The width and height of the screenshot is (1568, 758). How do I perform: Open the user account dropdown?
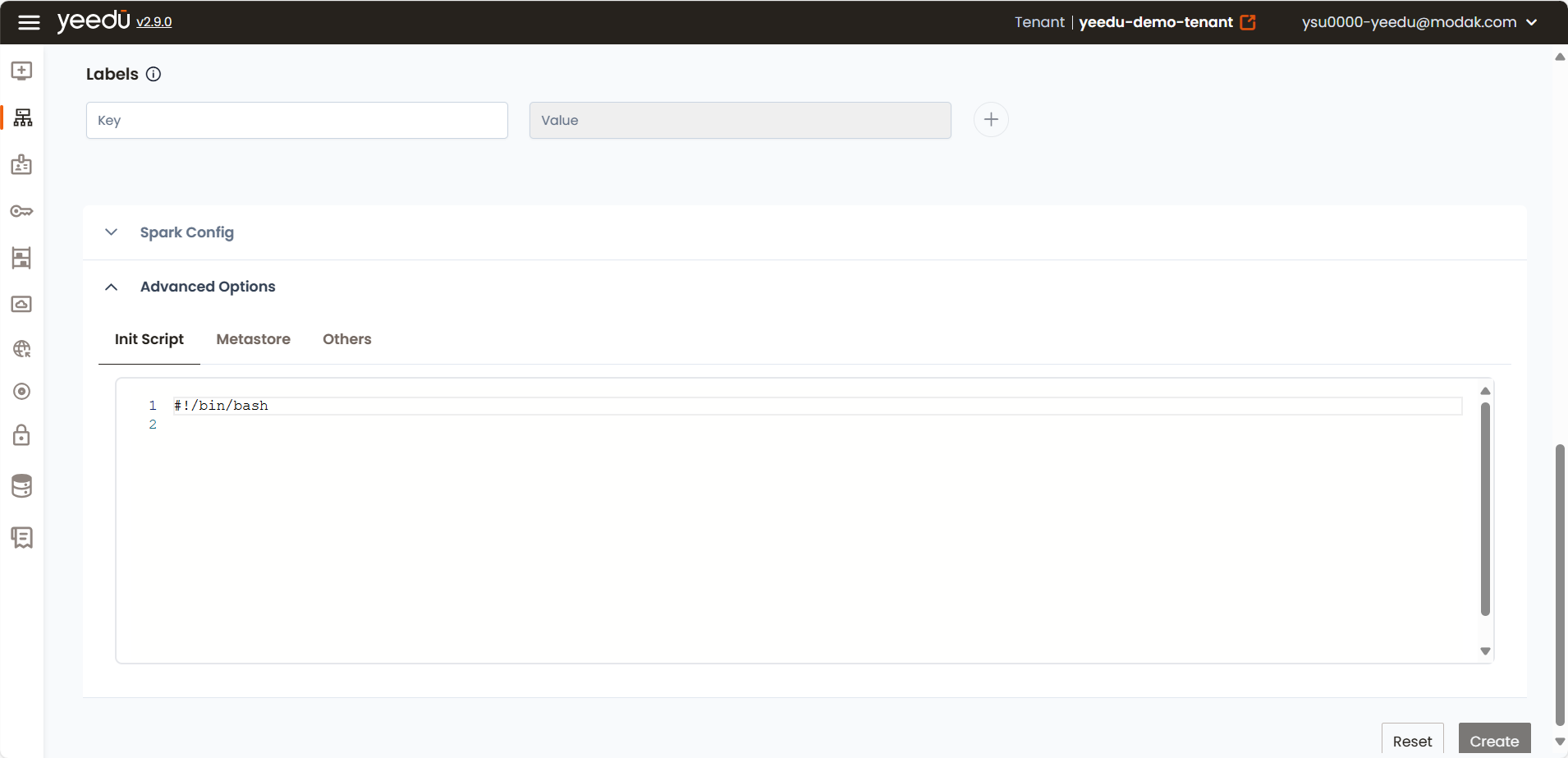1419,22
